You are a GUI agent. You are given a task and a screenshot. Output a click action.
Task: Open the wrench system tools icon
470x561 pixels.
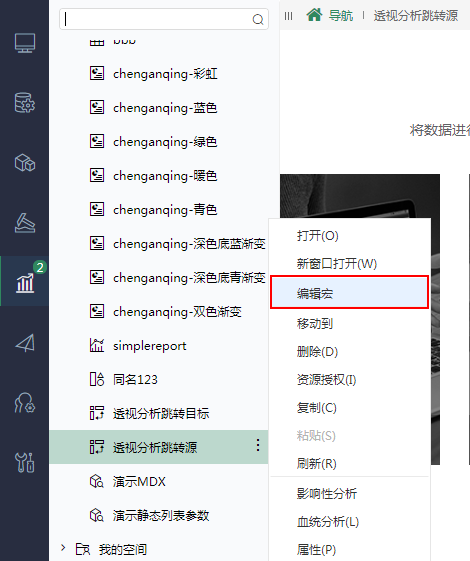(25, 463)
